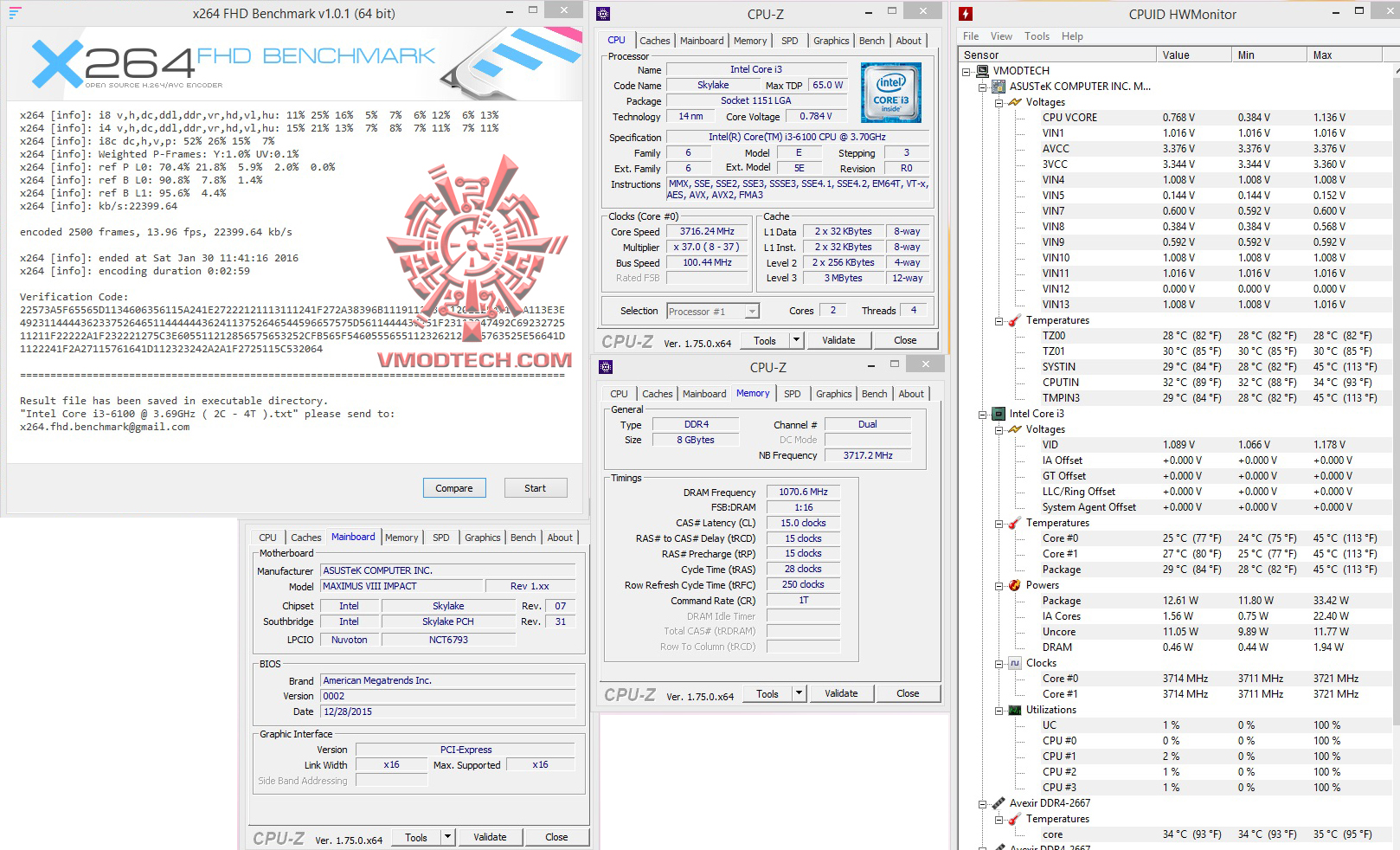Click the Temperatures icon under Intel Core i3
The height and width of the screenshot is (850, 1400).
(x=1015, y=523)
